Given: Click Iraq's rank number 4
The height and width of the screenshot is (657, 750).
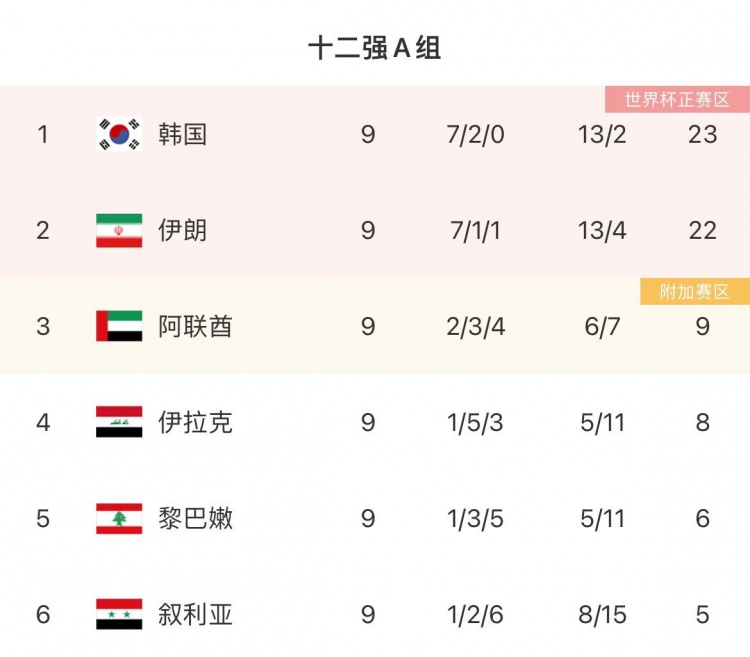Looking at the screenshot, I should click(43, 423).
